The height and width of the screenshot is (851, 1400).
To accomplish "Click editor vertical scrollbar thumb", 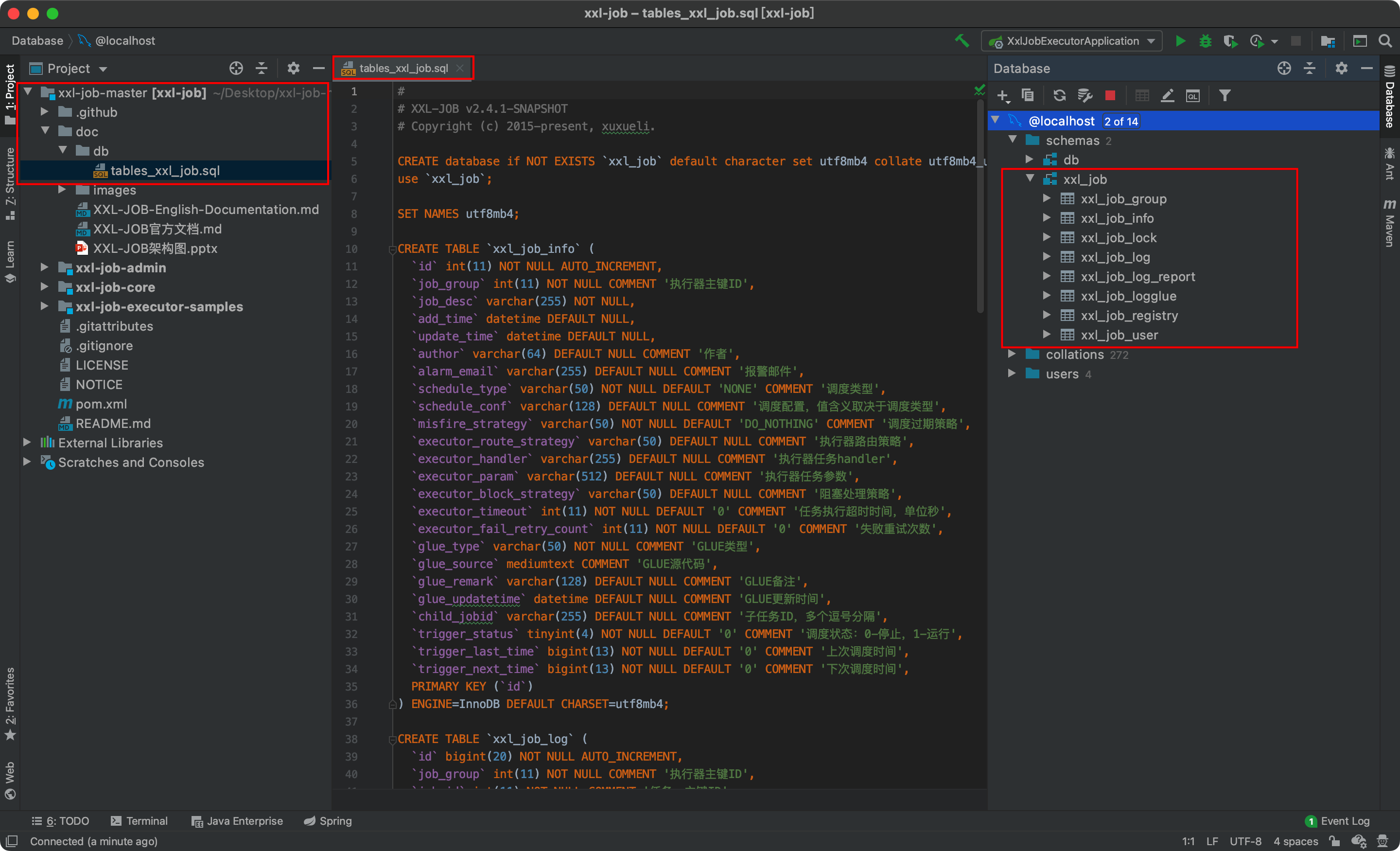I will [x=980, y=206].
